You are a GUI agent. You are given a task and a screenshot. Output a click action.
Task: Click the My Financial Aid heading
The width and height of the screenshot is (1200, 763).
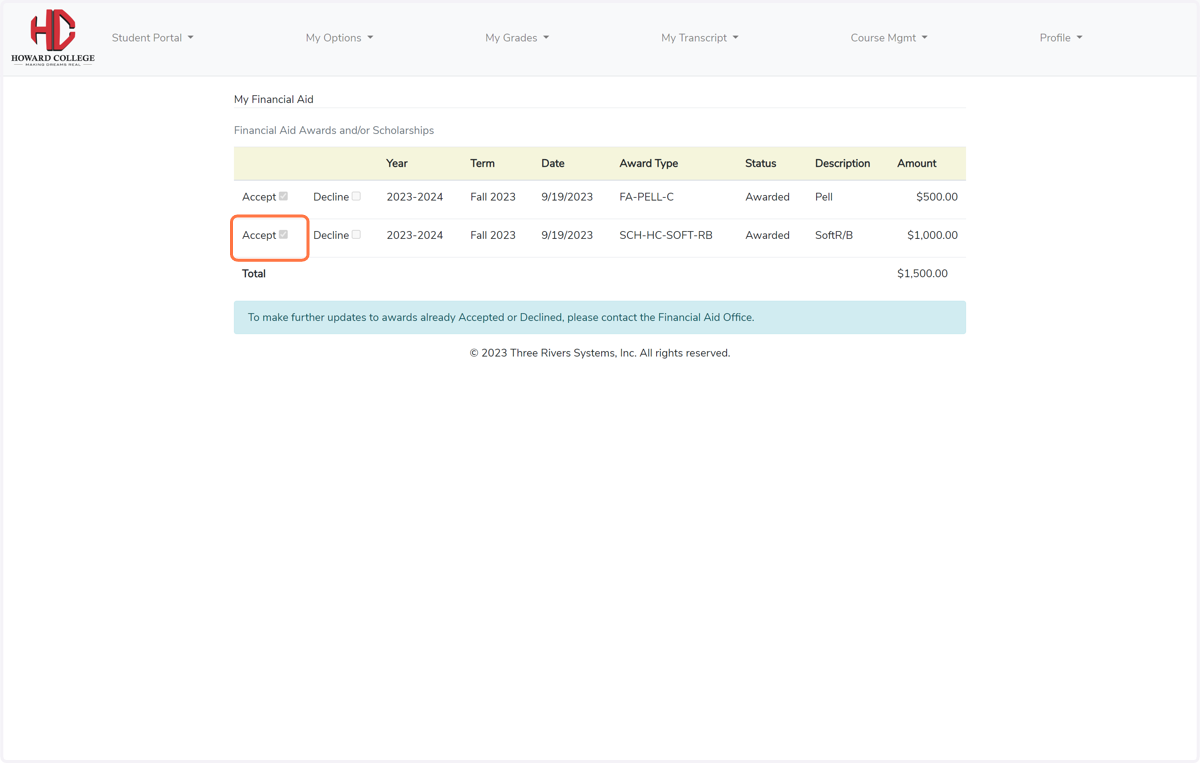pos(274,99)
